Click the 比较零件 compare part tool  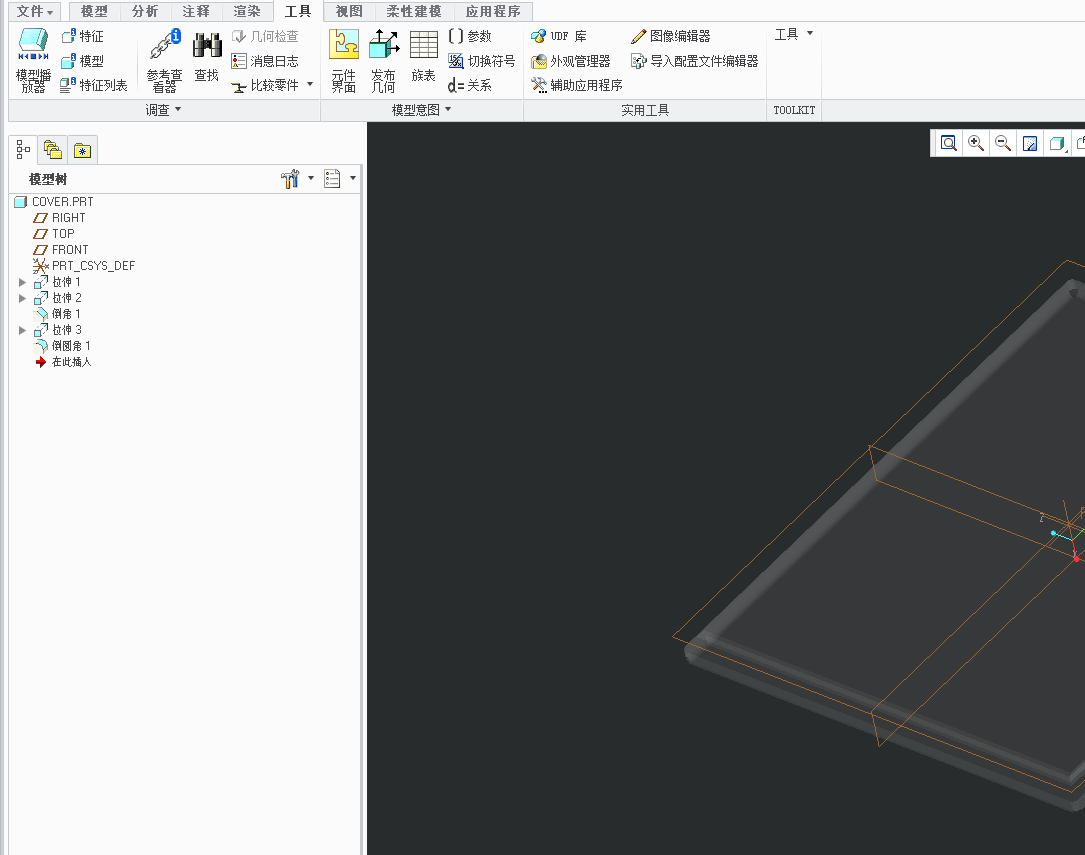point(266,85)
